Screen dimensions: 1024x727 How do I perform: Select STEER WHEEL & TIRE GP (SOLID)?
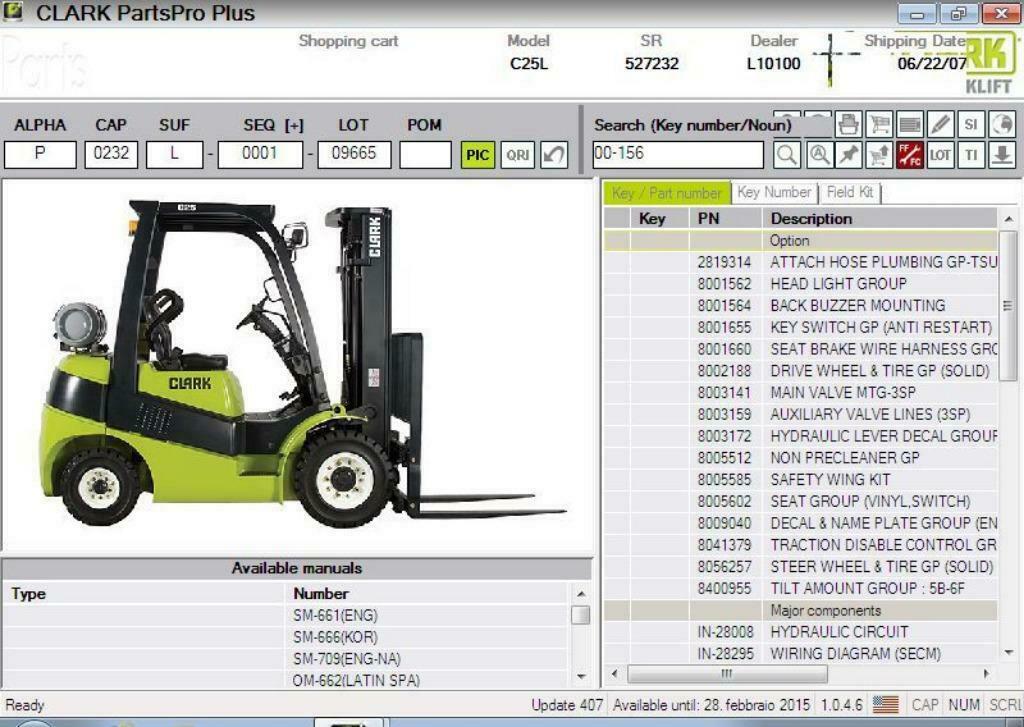[801, 567]
